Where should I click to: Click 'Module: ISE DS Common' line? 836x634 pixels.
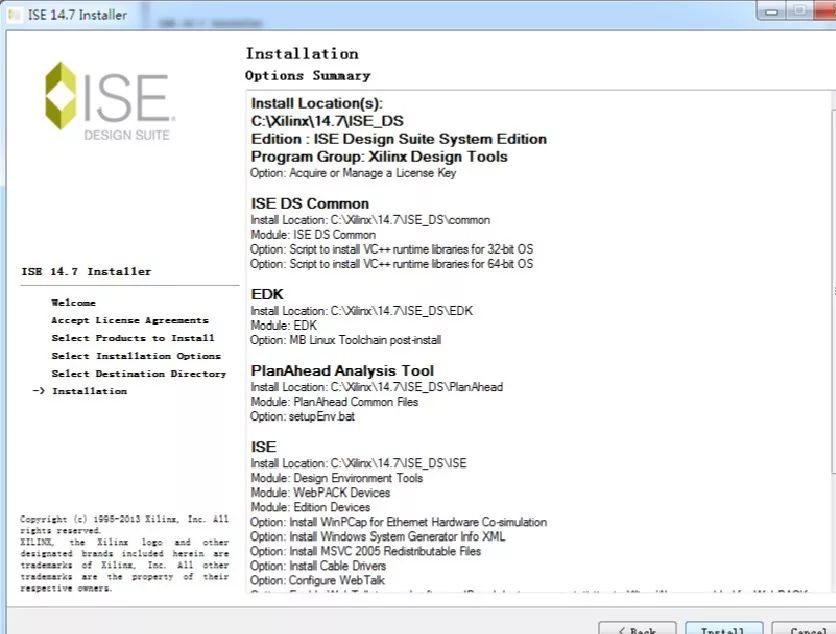click(x=313, y=235)
